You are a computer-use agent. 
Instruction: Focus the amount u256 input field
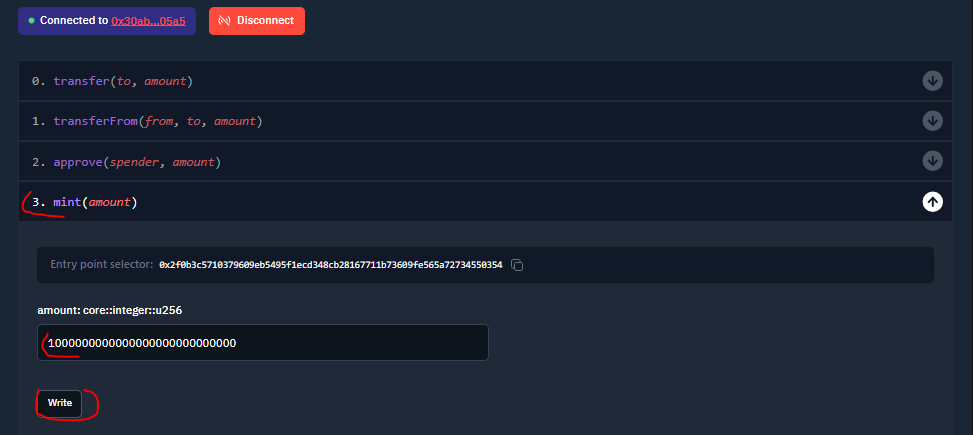(262, 343)
